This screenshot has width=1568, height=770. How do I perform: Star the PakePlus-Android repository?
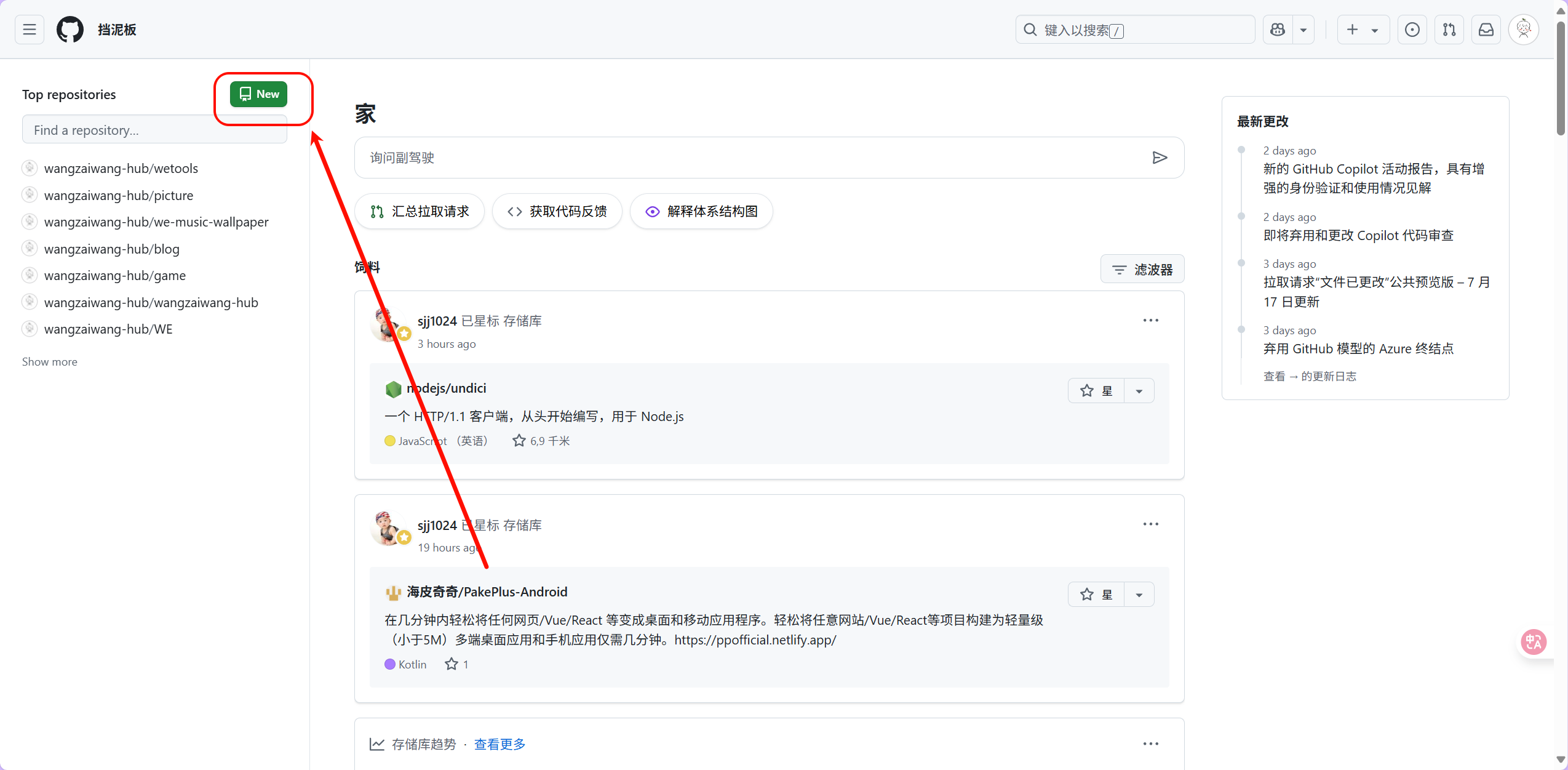[1097, 595]
